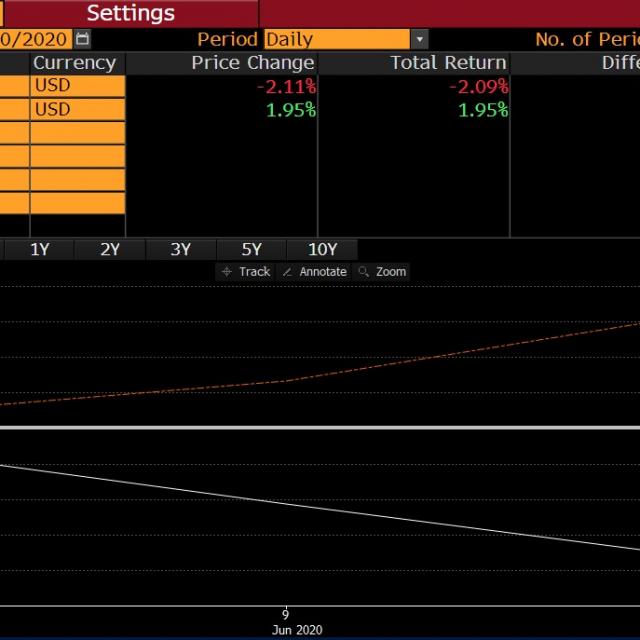Image resolution: width=640 pixels, height=640 pixels.
Task: Select the first row USD currency cell
Action: pyautogui.click(x=77, y=86)
